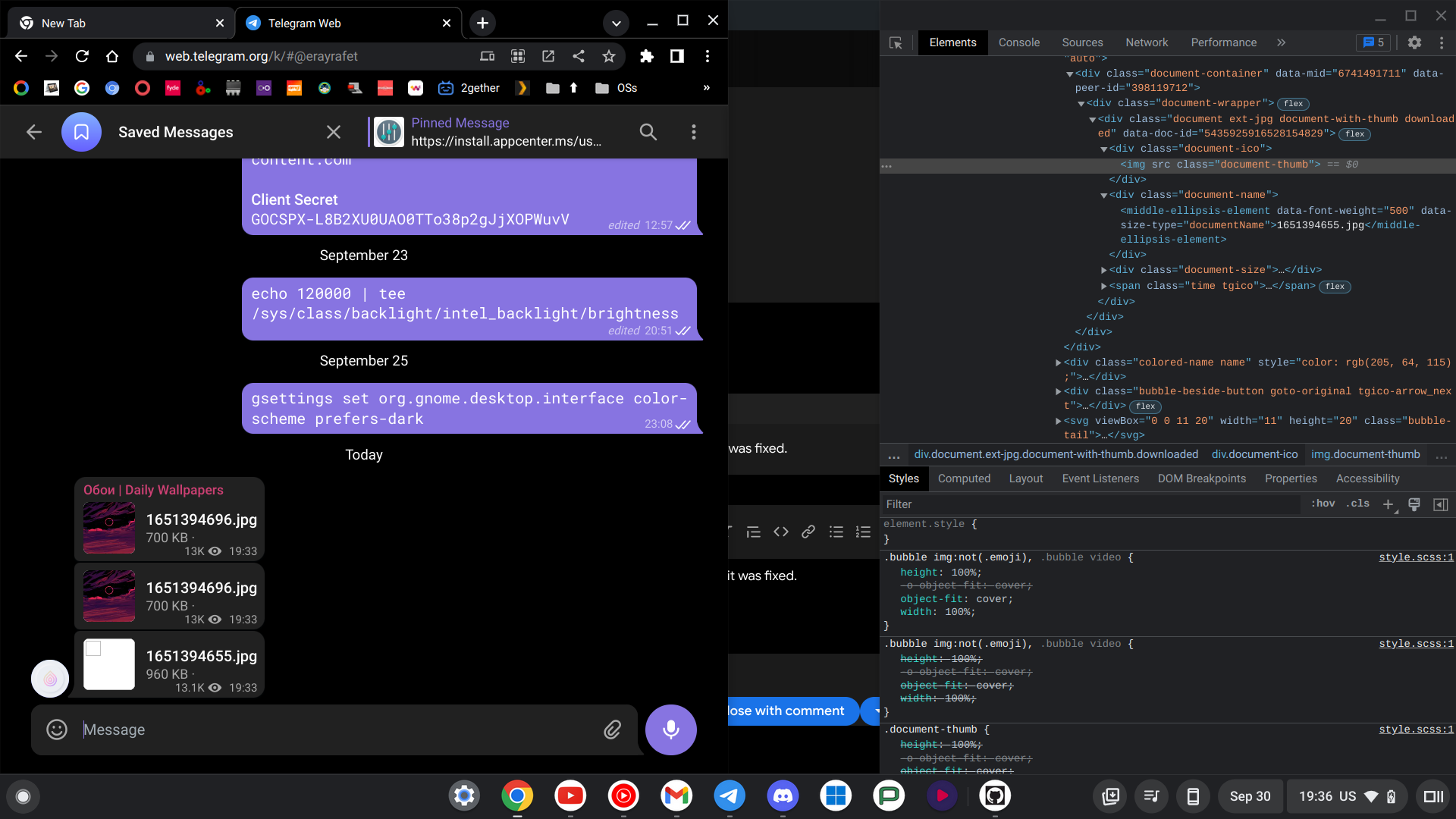Open the Computed styles tab
The height and width of the screenshot is (819, 1456).
click(x=964, y=479)
